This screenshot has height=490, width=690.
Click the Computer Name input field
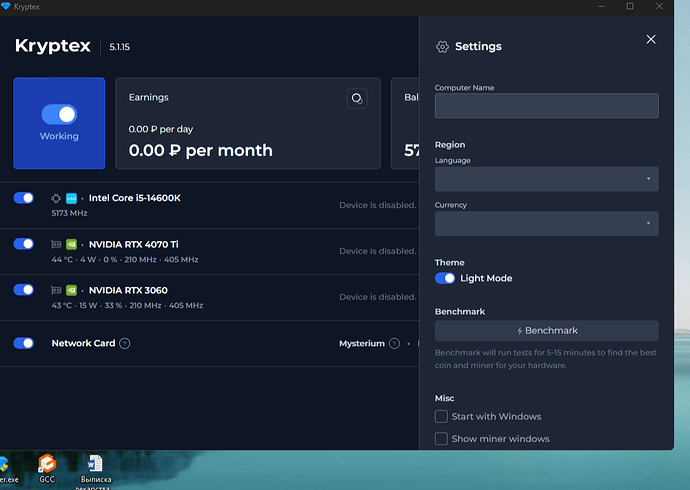pyautogui.click(x=546, y=106)
